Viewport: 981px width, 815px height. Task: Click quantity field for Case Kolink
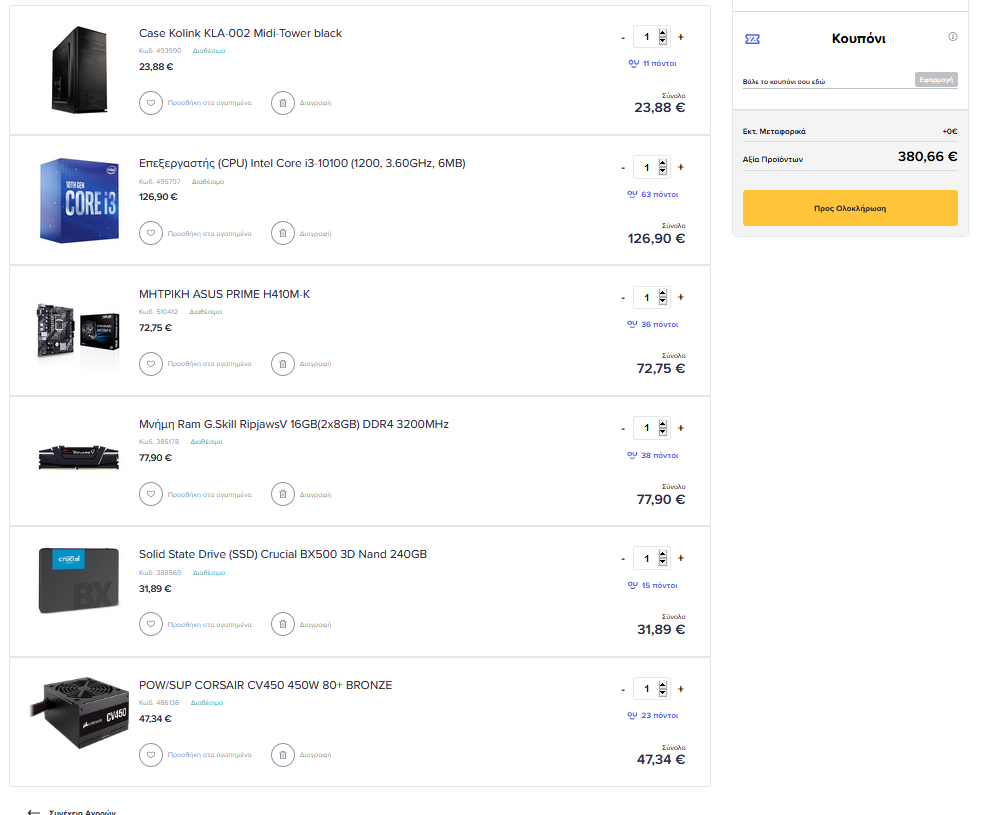click(x=651, y=37)
